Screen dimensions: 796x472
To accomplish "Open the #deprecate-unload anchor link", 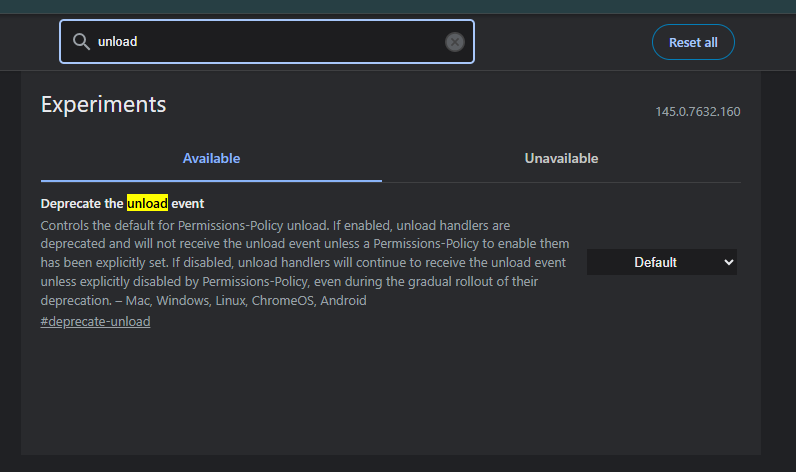I will [96, 322].
